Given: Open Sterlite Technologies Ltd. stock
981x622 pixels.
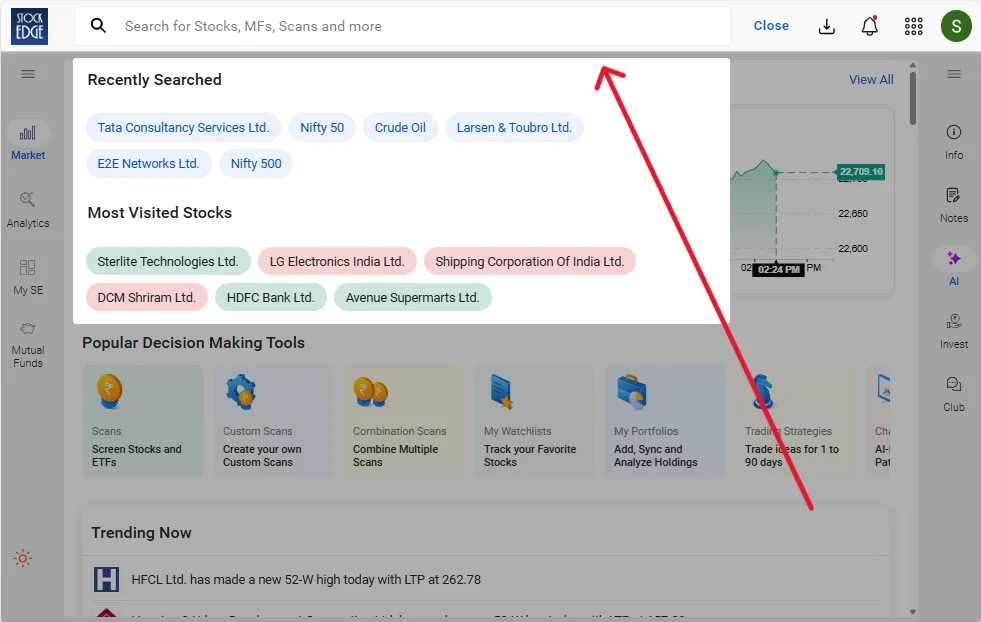Looking at the screenshot, I should click(x=168, y=262).
